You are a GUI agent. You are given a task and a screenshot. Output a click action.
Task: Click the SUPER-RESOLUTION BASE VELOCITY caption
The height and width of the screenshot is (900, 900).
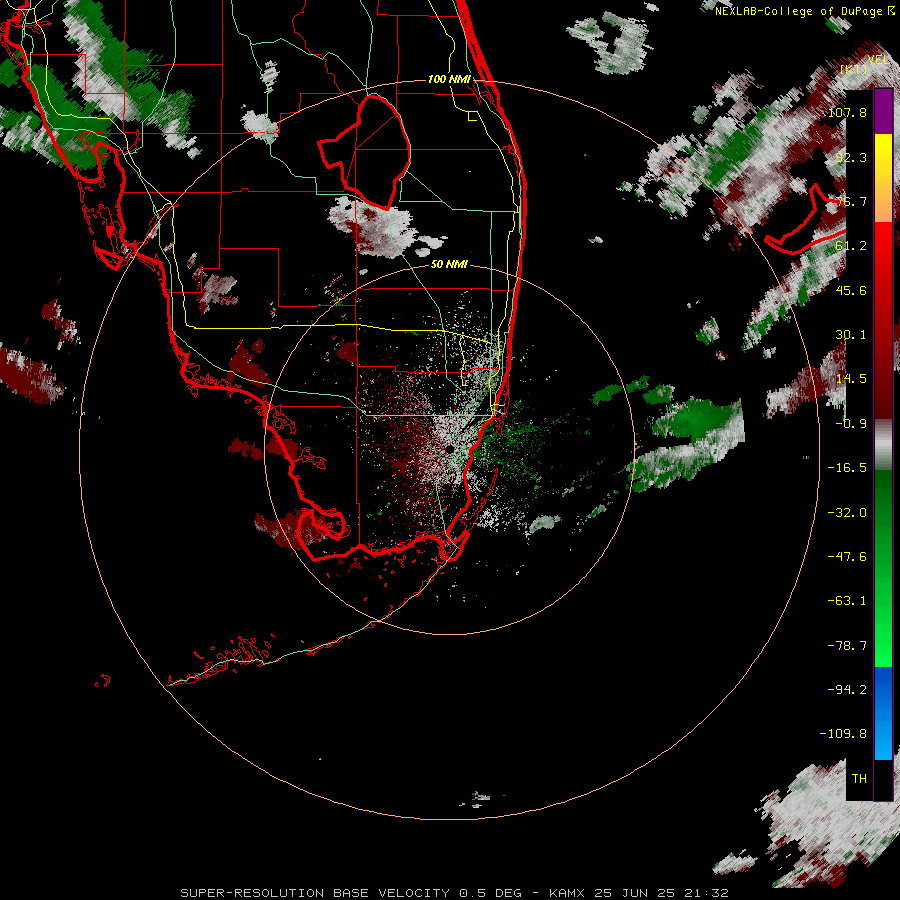[x=316, y=893]
